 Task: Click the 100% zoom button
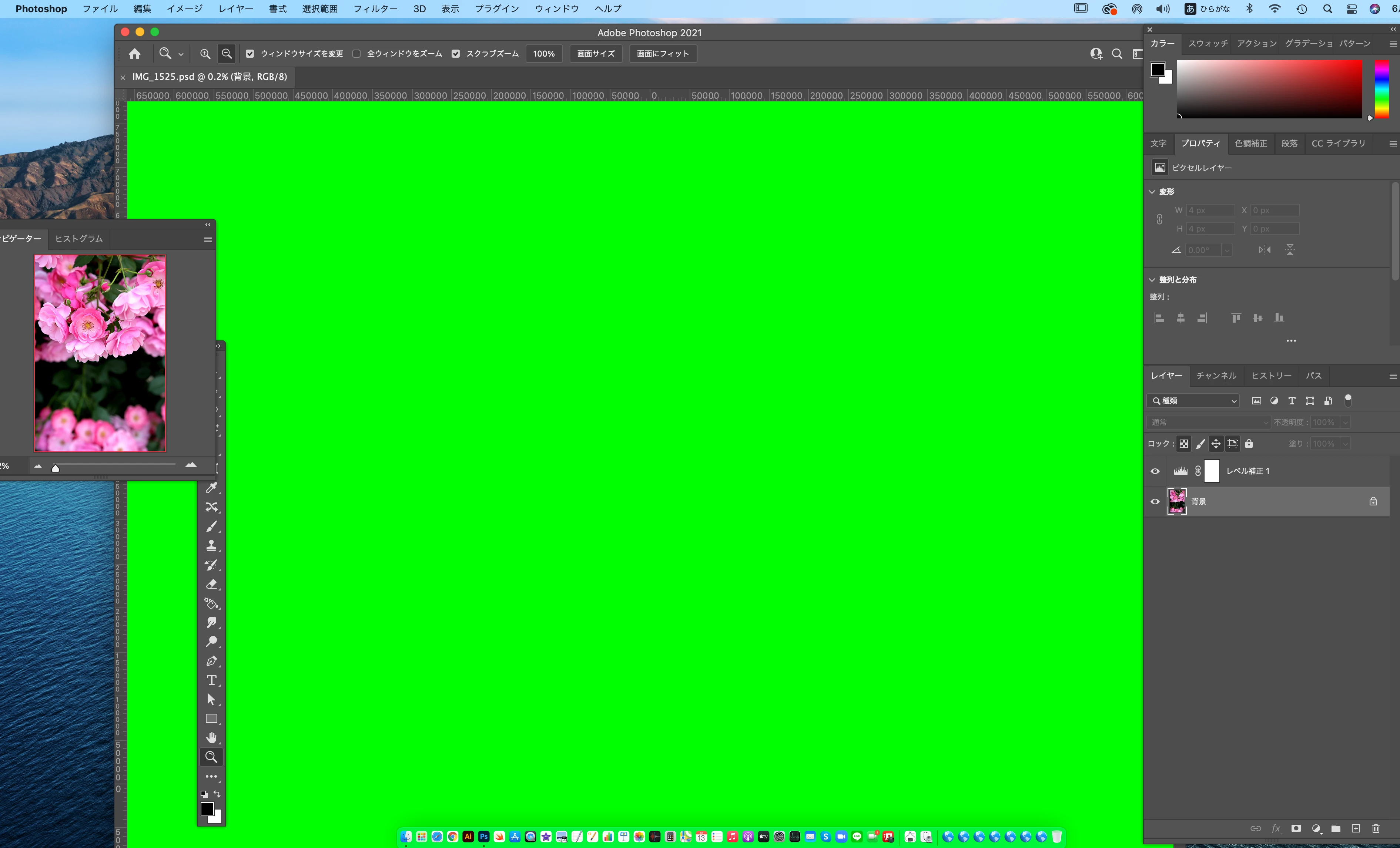(x=543, y=53)
